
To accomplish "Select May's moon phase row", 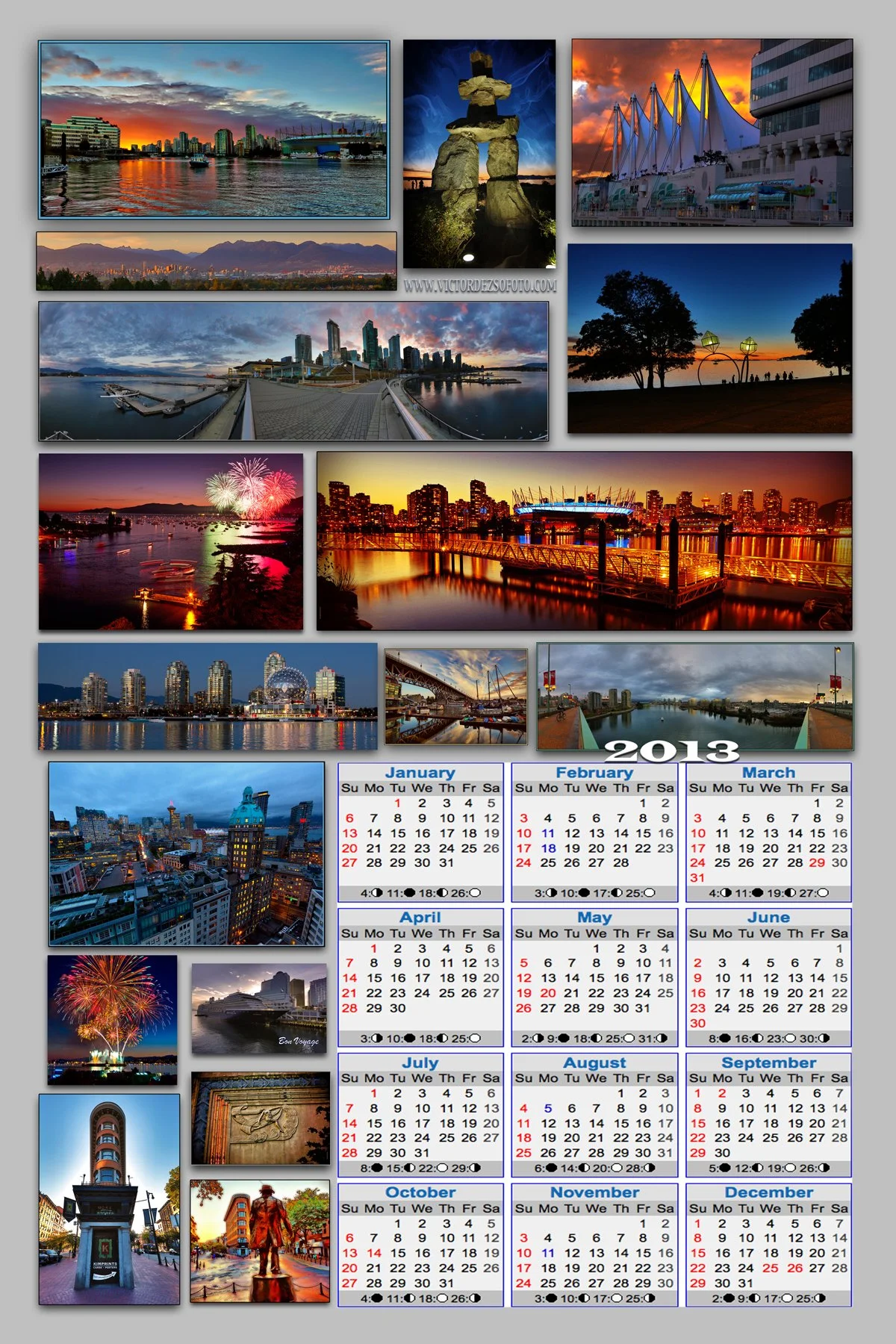I will point(594,1038).
